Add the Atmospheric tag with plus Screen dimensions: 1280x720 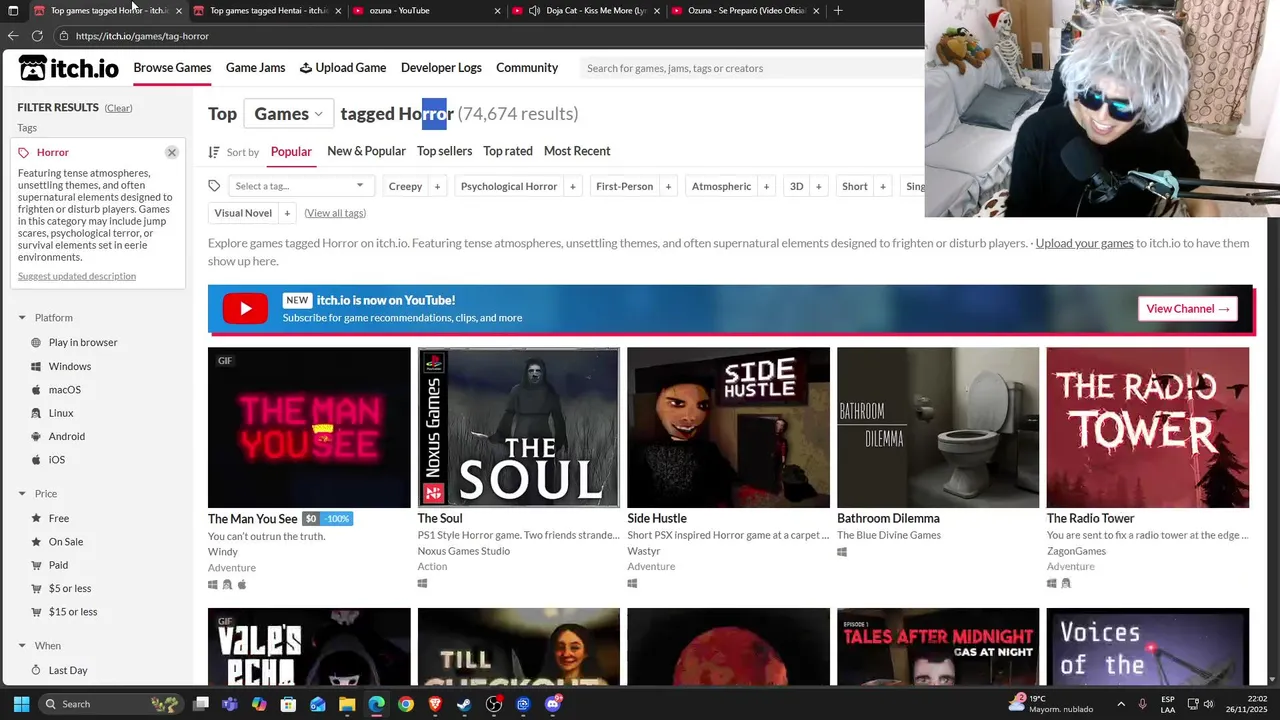tap(766, 186)
